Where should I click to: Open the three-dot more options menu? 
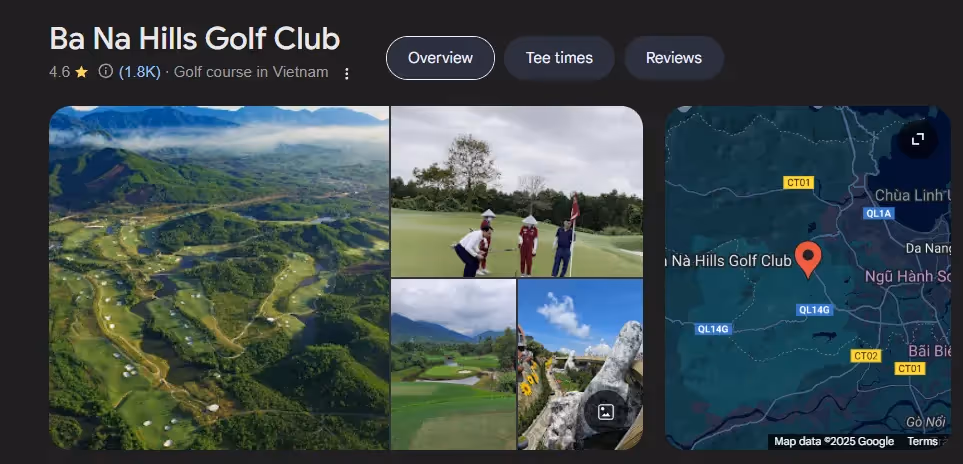[x=346, y=74]
